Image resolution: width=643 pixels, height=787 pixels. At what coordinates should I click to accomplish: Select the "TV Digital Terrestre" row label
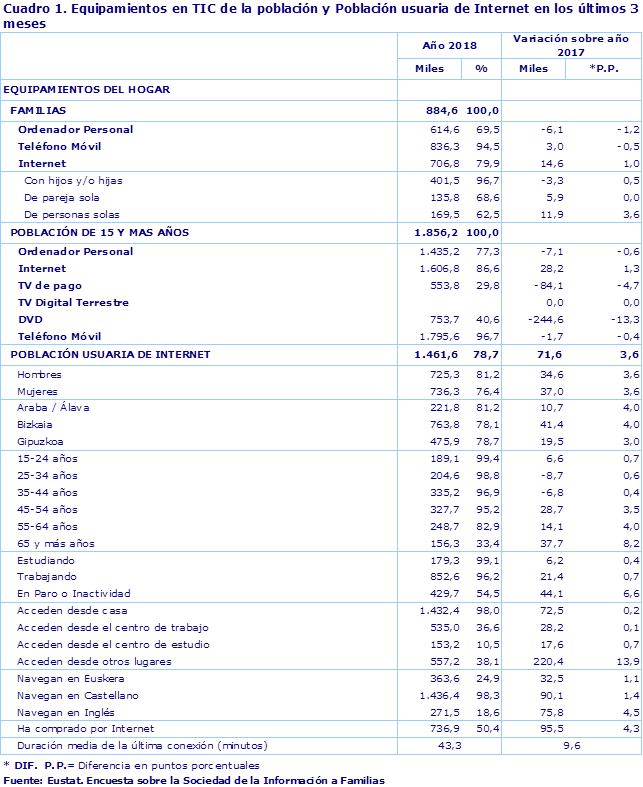73,302
